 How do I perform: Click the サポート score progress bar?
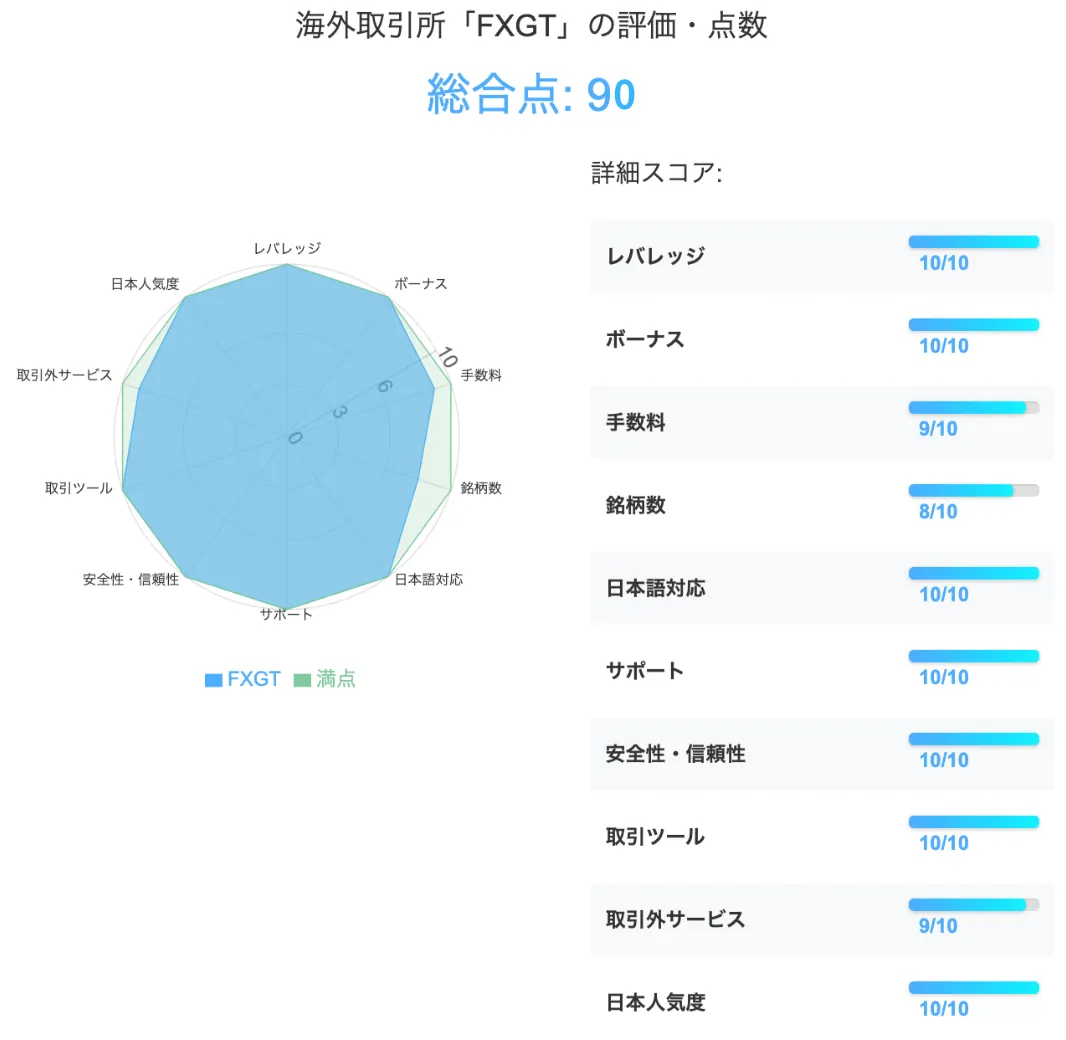974,657
